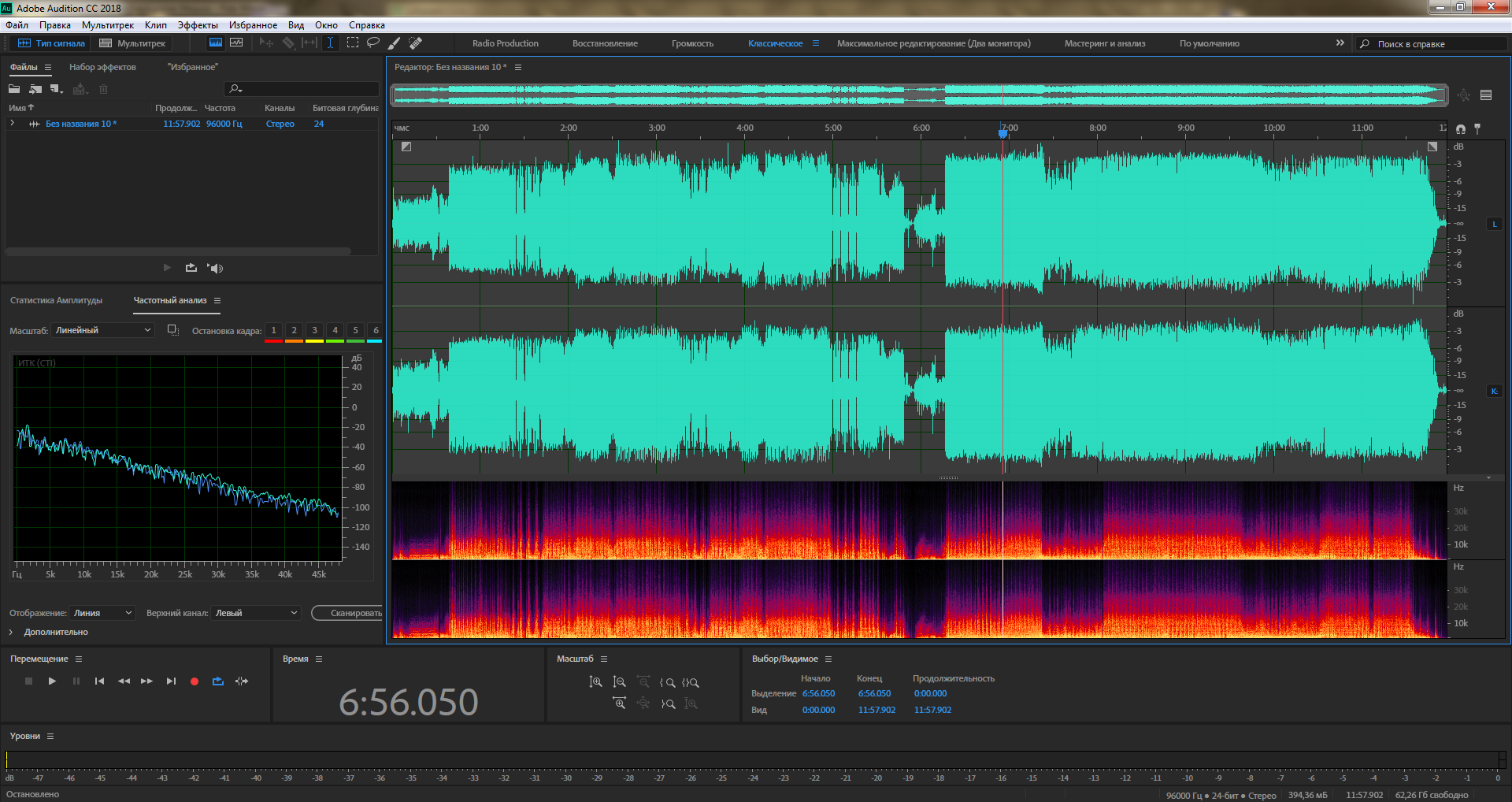Select the Marquee Selection tool
The height and width of the screenshot is (802, 1512).
[353, 43]
